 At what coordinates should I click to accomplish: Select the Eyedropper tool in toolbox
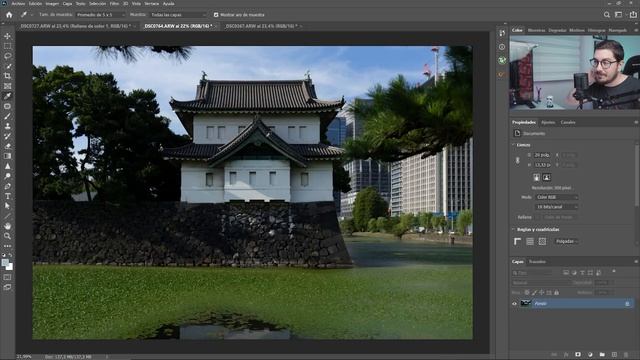tap(7, 96)
